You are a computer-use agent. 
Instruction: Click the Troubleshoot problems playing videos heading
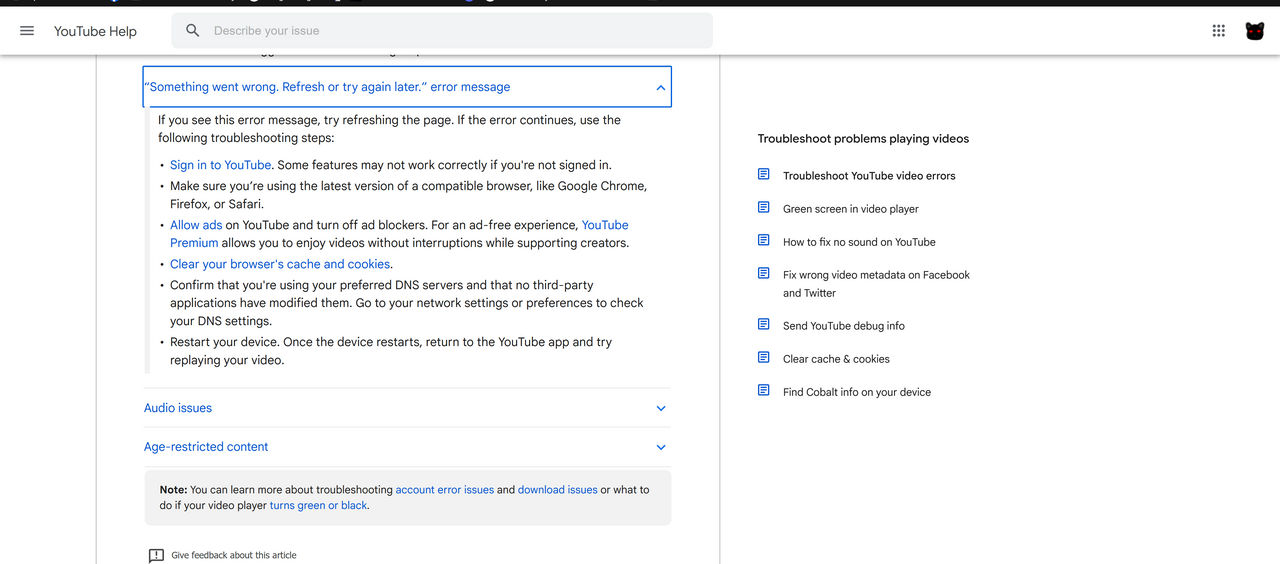[x=863, y=139]
